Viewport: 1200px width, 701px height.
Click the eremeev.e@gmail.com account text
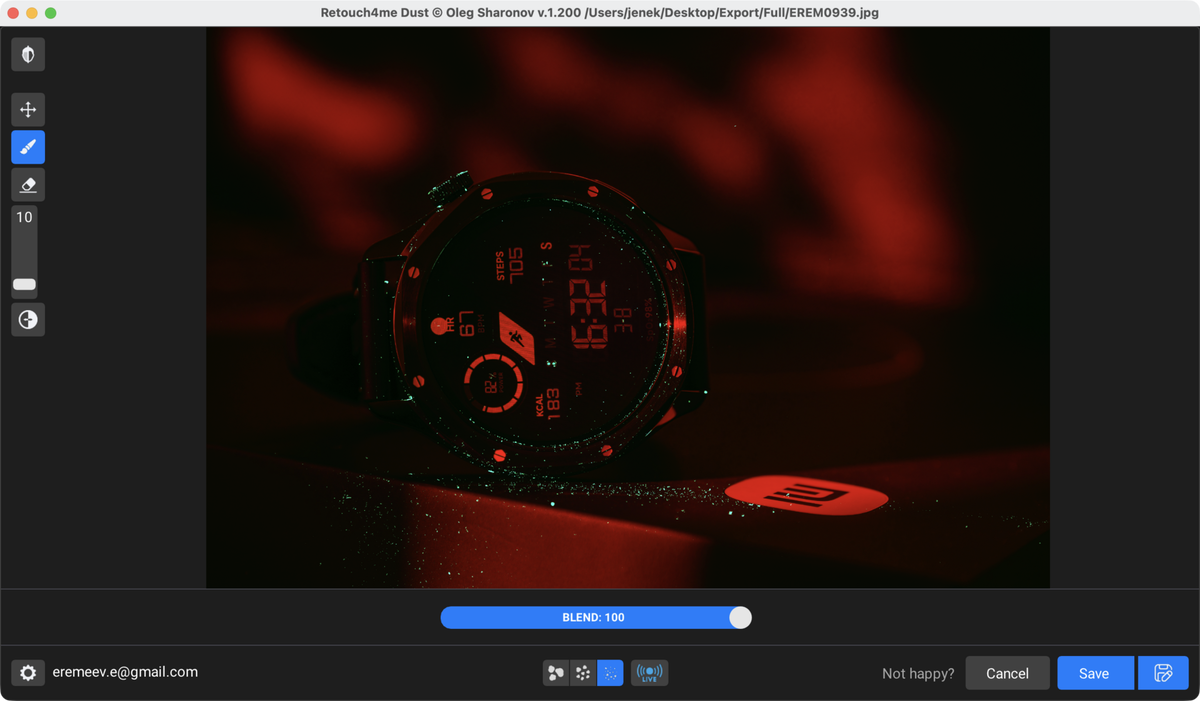click(x=125, y=672)
